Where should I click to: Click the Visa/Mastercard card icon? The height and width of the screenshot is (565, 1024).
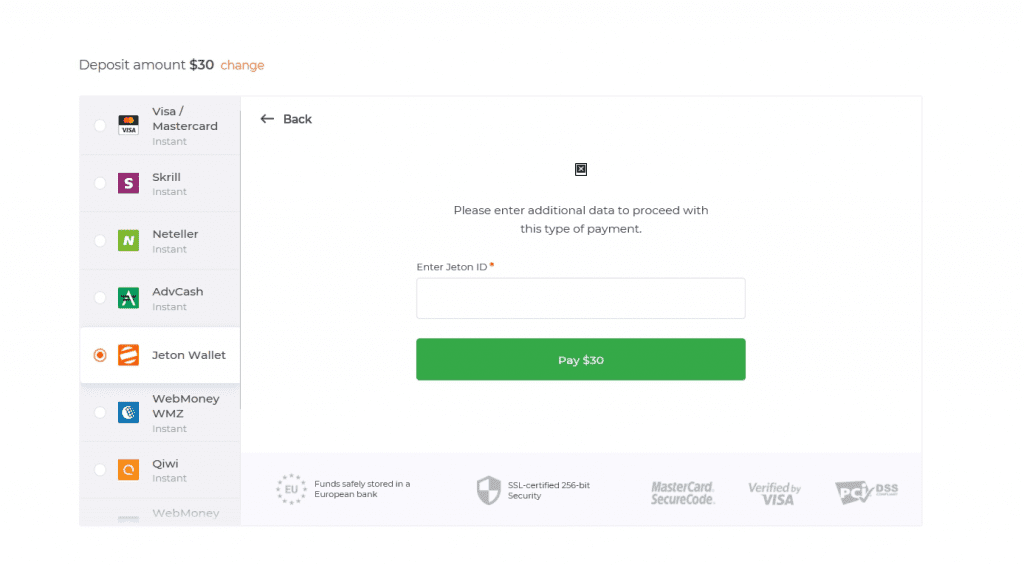pos(128,125)
